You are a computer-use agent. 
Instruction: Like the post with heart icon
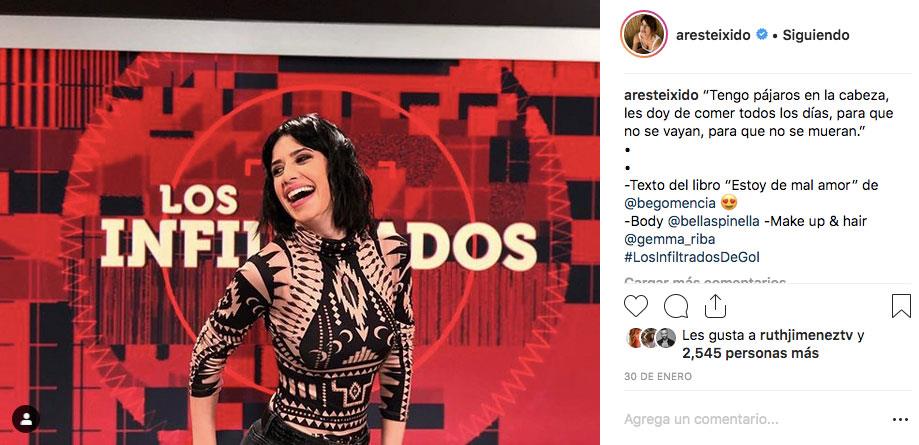click(x=636, y=306)
